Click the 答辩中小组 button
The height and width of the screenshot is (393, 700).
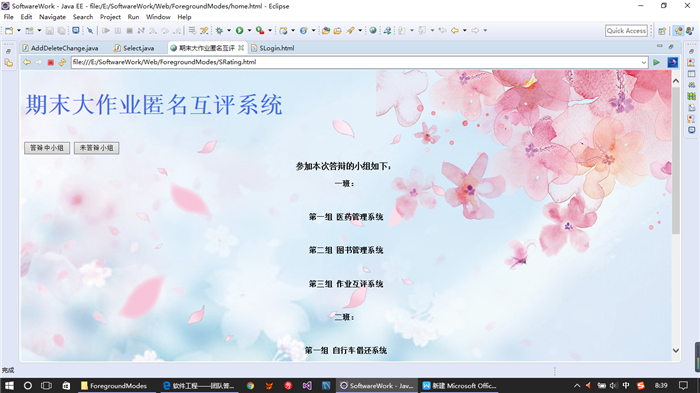[47, 148]
